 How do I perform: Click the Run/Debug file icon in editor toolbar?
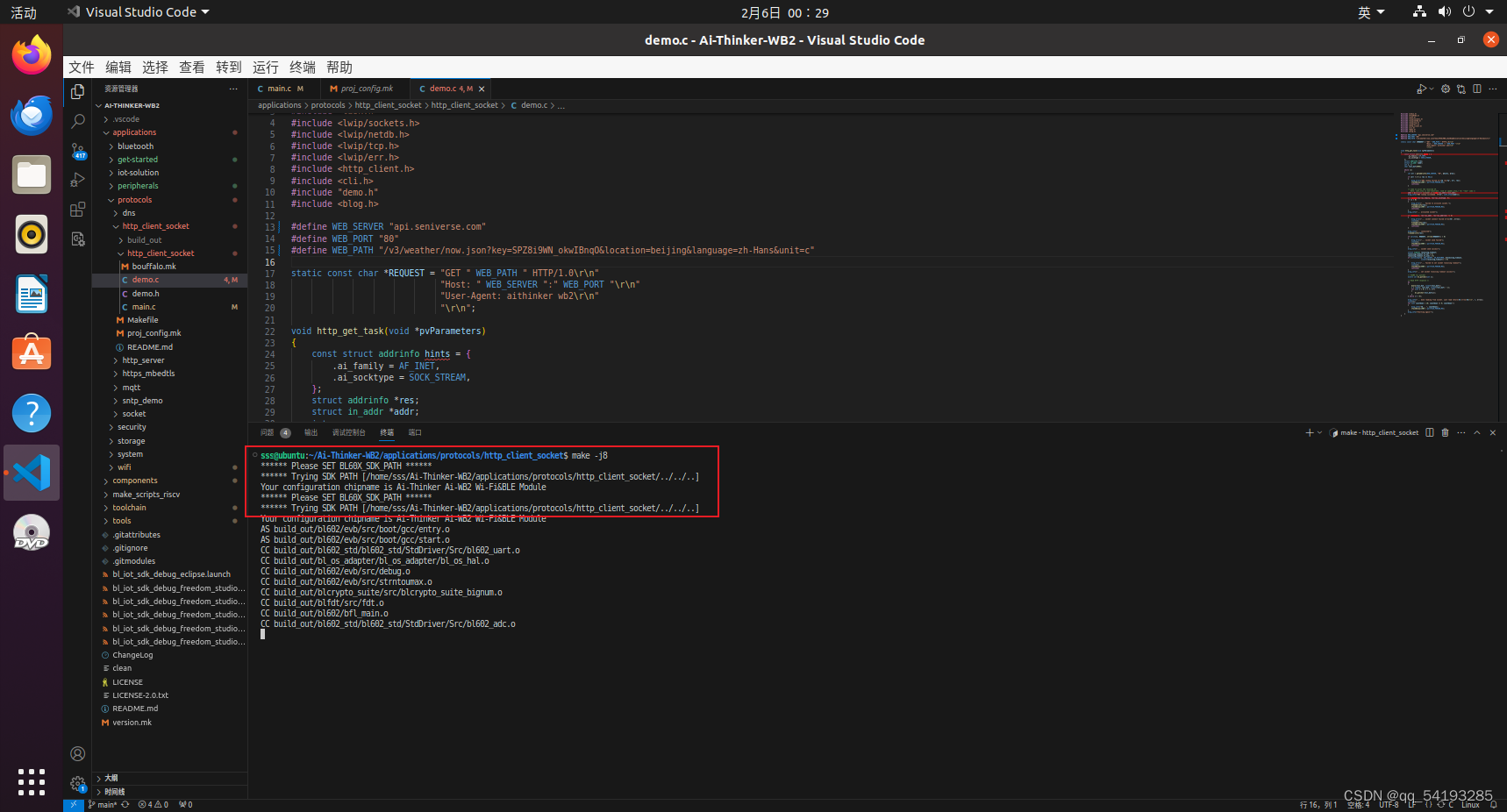tap(1421, 89)
